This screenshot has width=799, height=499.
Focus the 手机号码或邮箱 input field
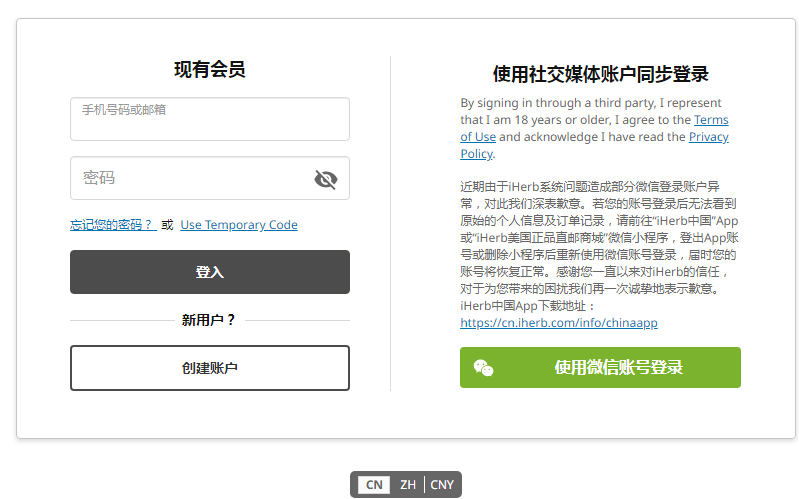click(209, 120)
